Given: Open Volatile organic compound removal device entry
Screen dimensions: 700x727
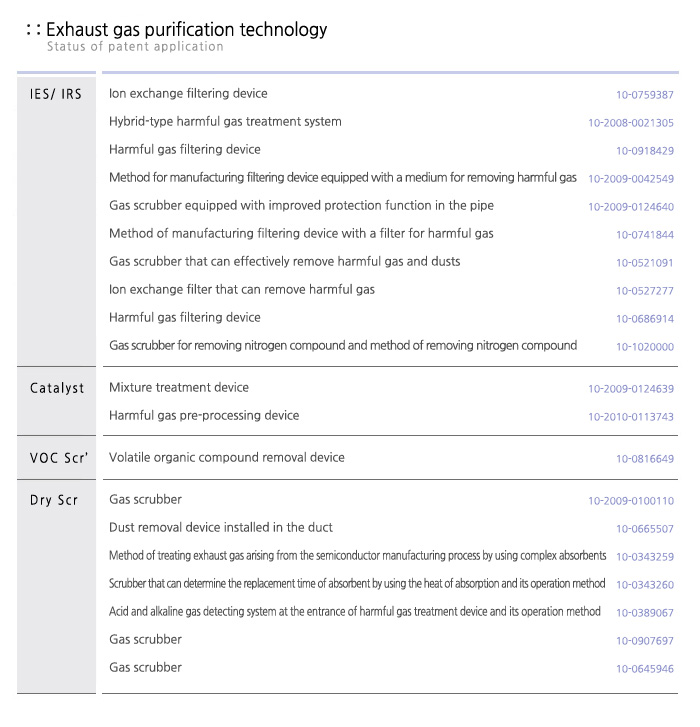Looking at the screenshot, I should click(227, 458).
